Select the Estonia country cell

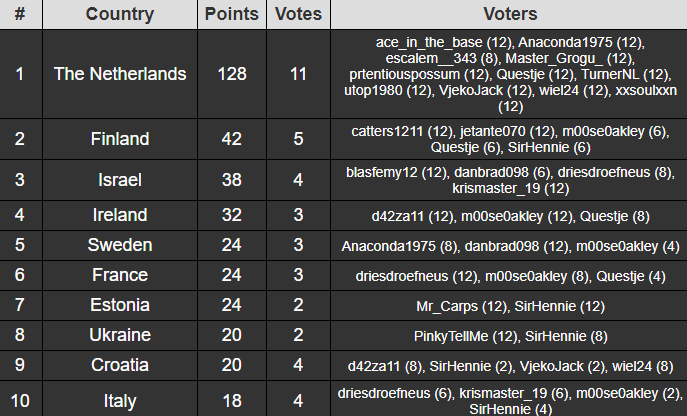(120, 305)
